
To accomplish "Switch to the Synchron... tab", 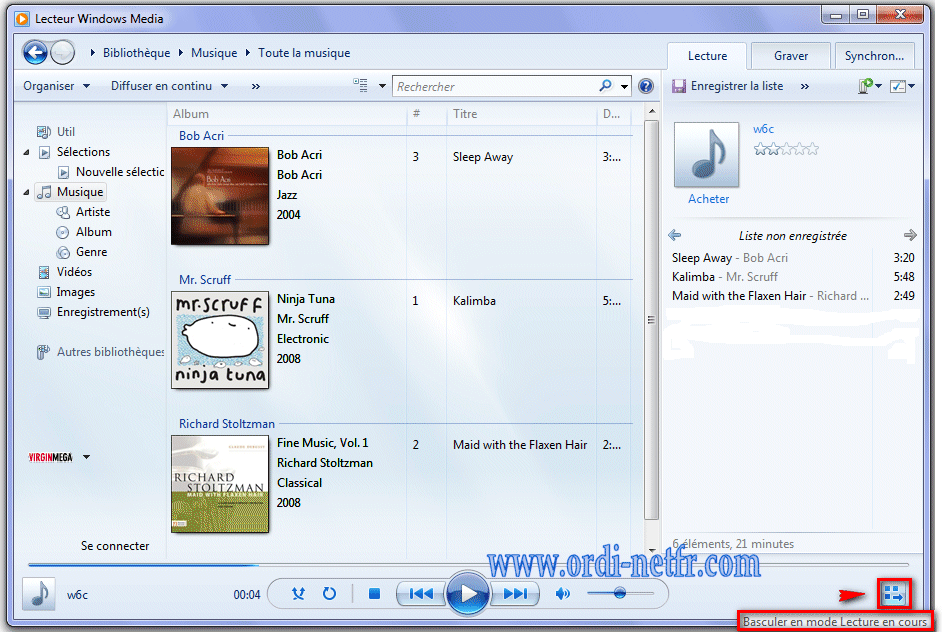I will click(x=874, y=56).
